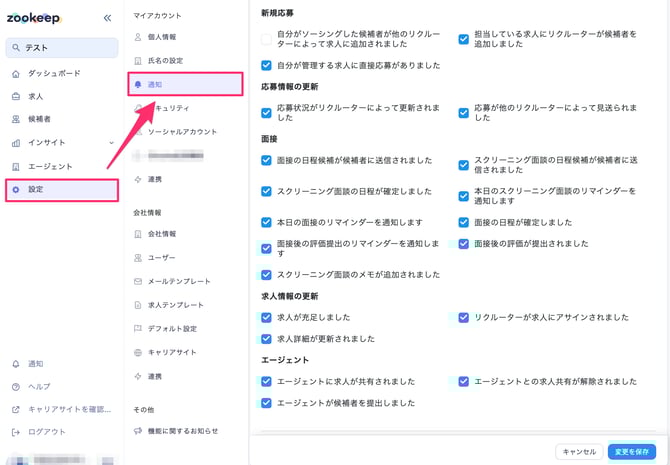Uncheck 自分が管理する求人に直接応募がありました

(x=266, y=65)
